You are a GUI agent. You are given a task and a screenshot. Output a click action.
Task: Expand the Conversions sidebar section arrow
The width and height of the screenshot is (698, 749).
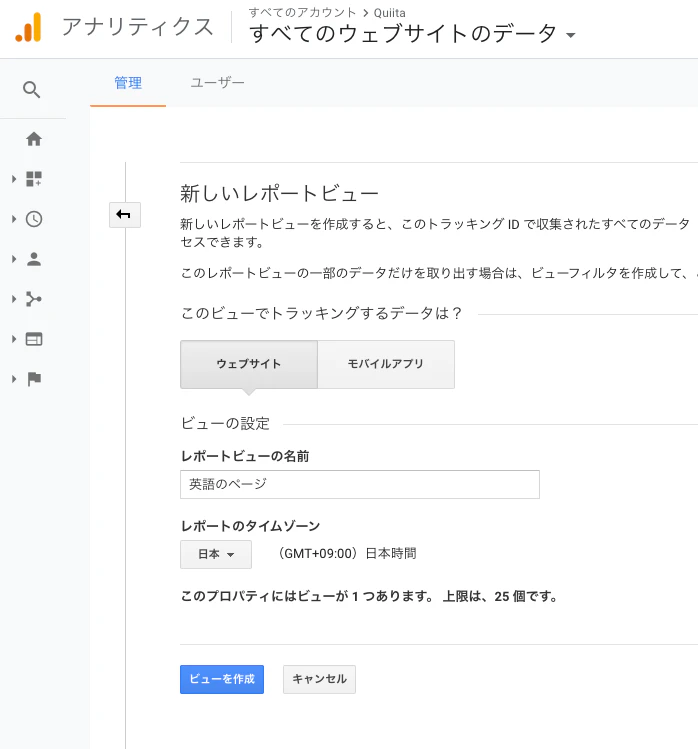[x=14, y=379]
